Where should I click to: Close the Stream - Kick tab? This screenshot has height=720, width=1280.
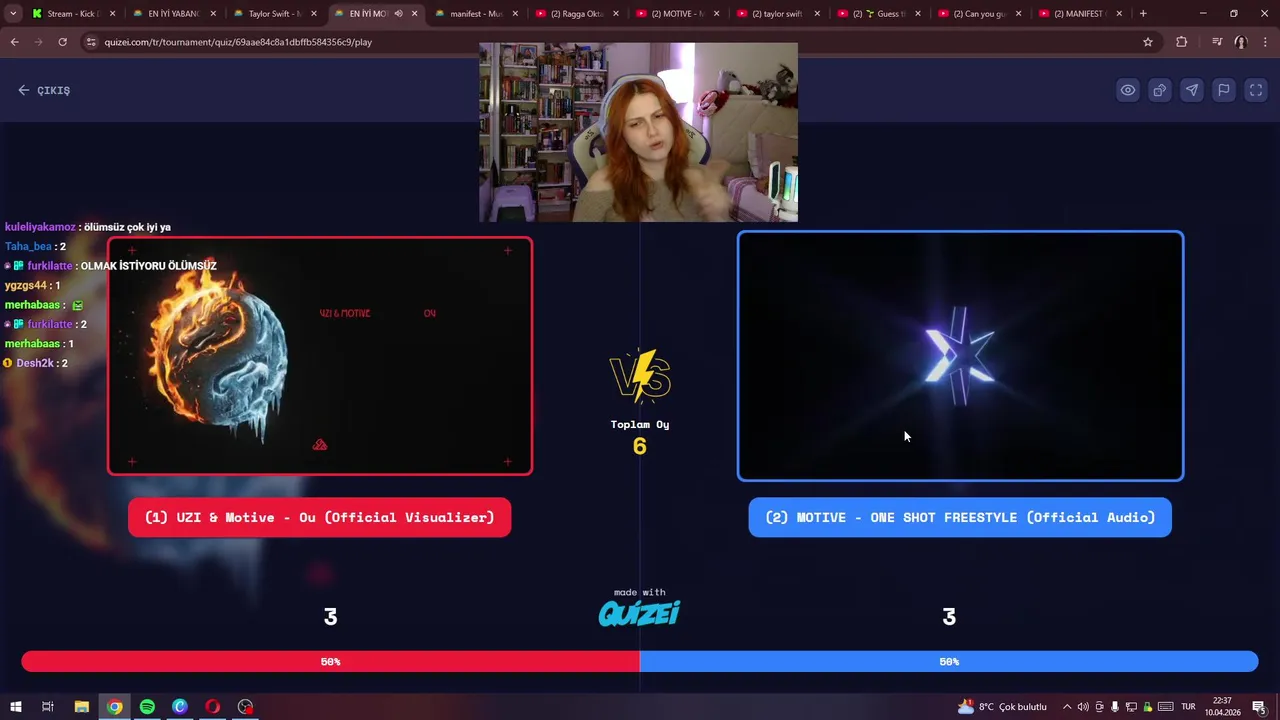click(x=112, y=14)
